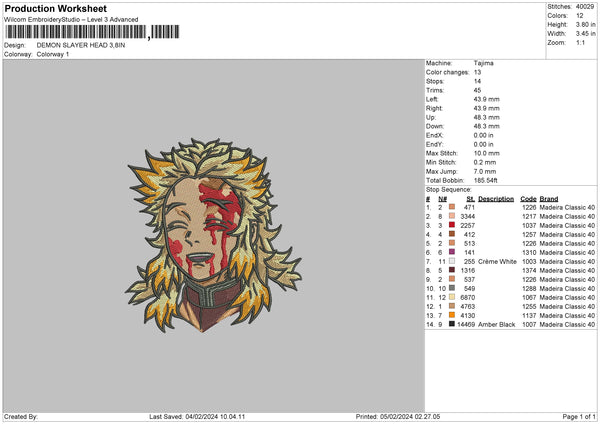
Task: Click the stitch count "14469" in row 14
Action: [x=466, y=325]
